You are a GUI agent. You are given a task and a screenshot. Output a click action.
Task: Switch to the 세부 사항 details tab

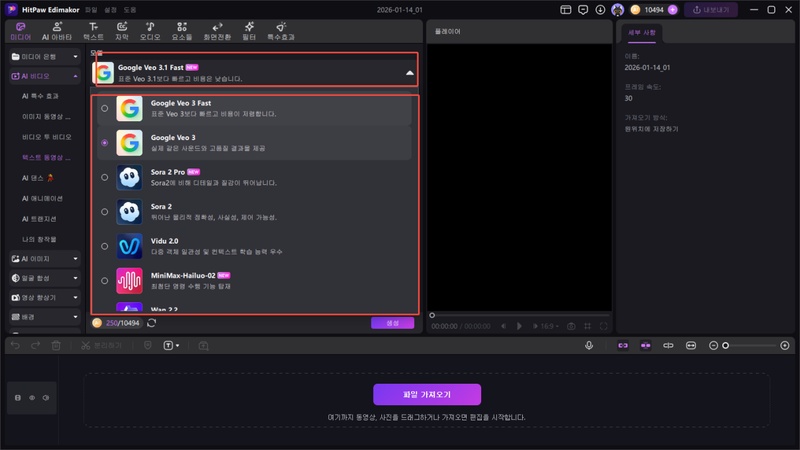(641, 32)
